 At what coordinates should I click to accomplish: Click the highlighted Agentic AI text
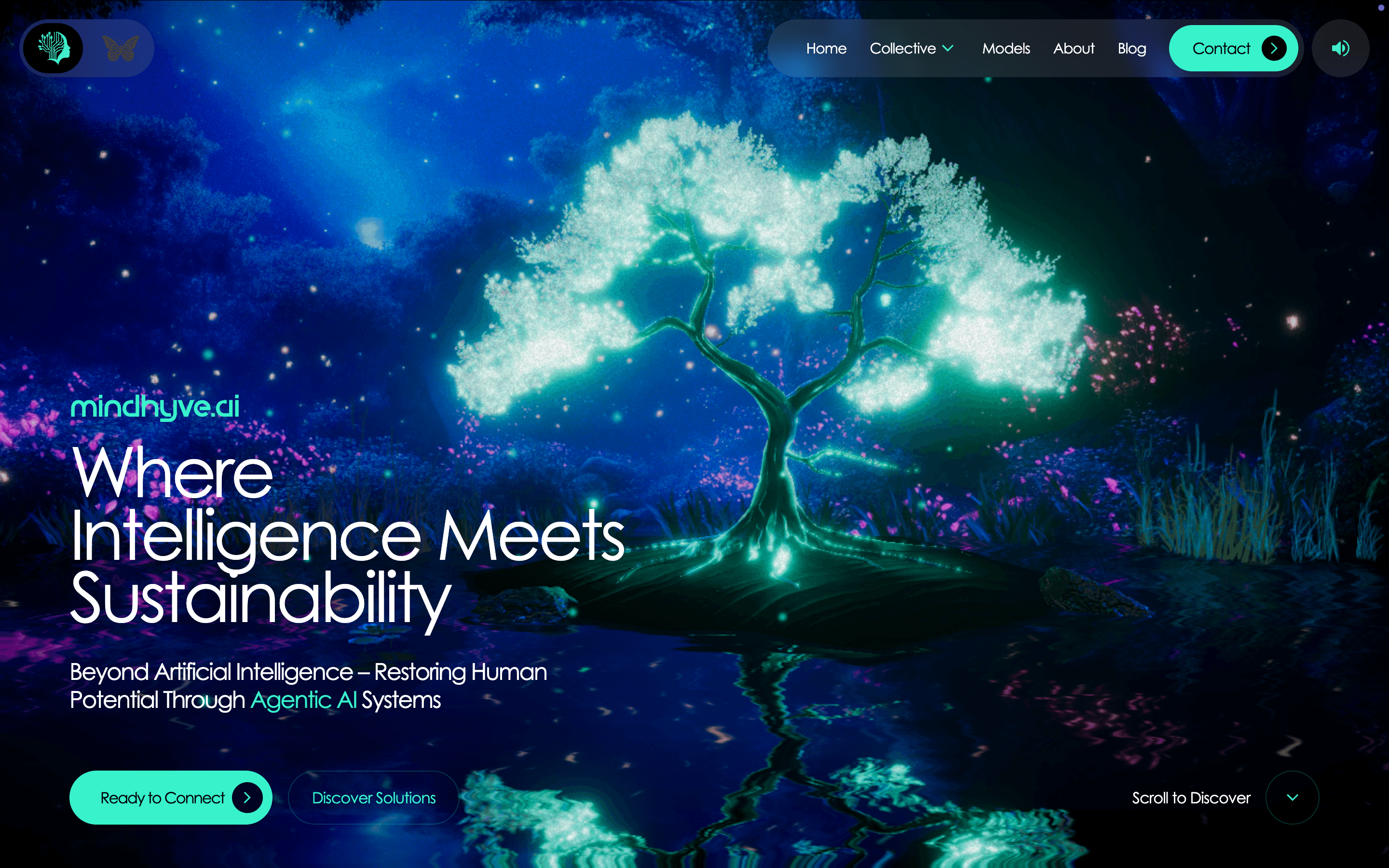click(304, 700)
